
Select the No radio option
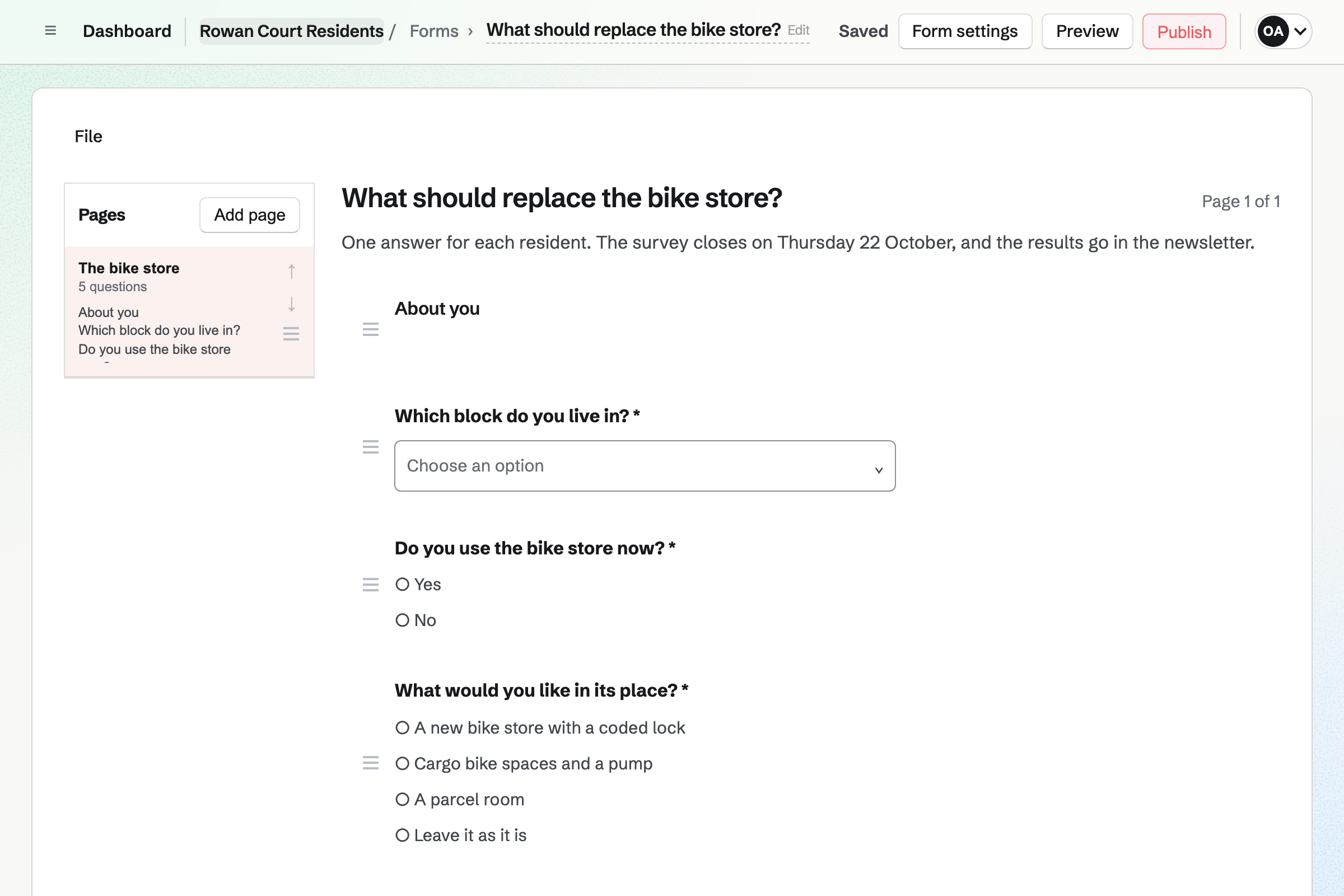(402, 620)
